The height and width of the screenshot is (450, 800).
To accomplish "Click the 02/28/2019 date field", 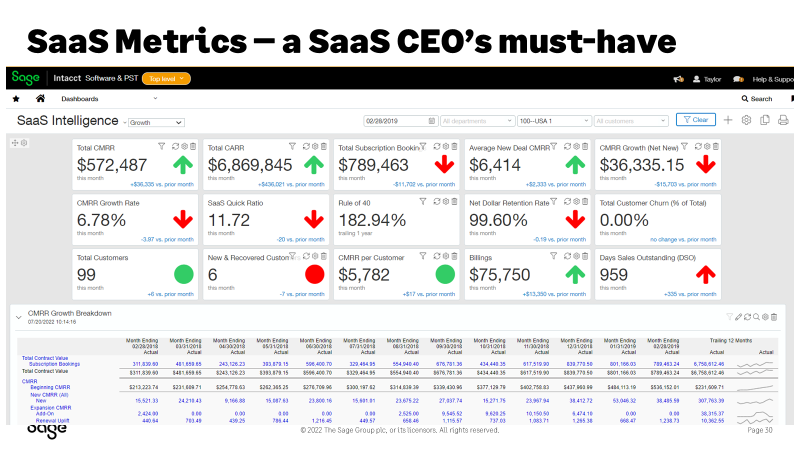I will (x=393, y=120).
